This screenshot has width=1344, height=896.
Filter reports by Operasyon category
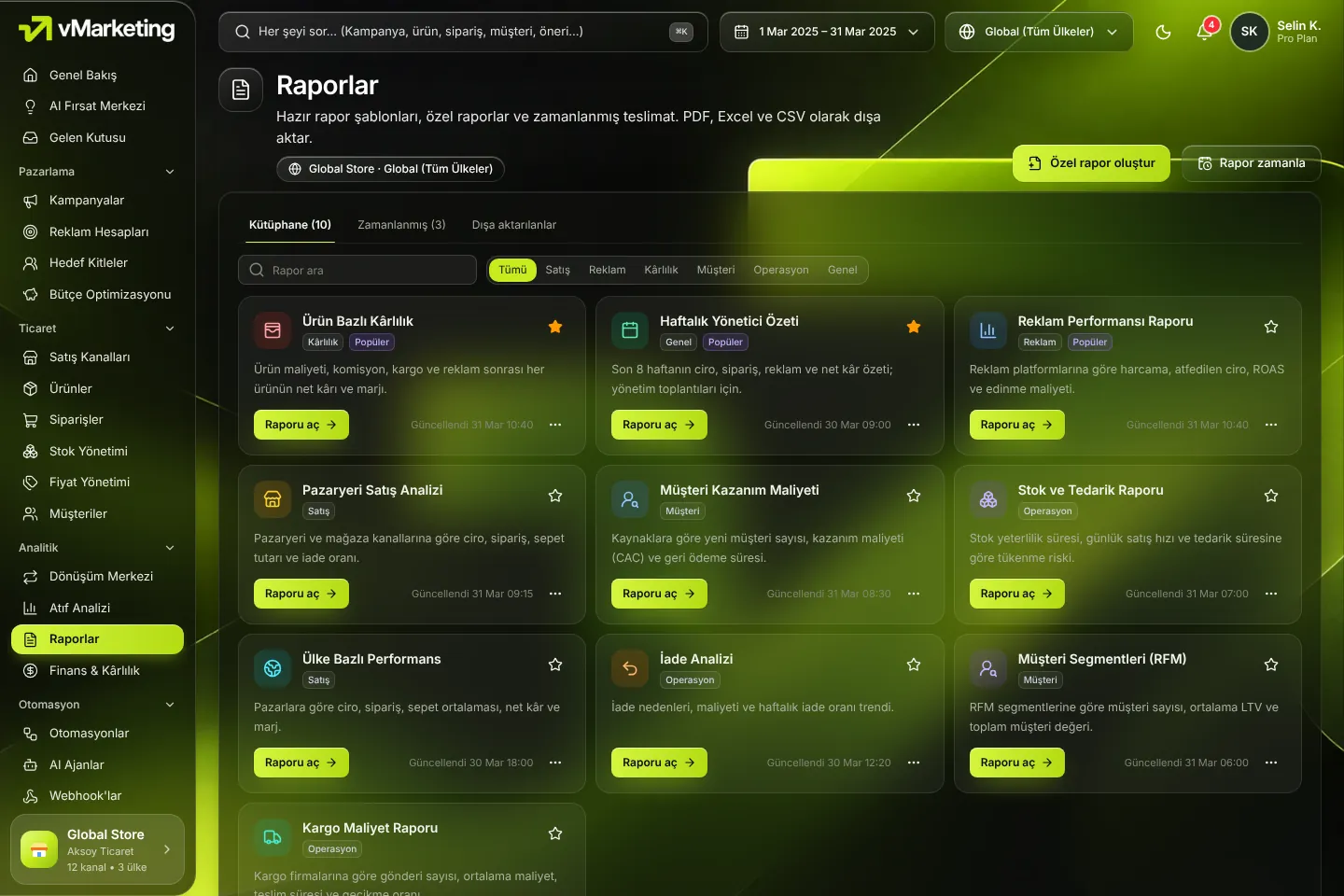[x=781, y=270]
